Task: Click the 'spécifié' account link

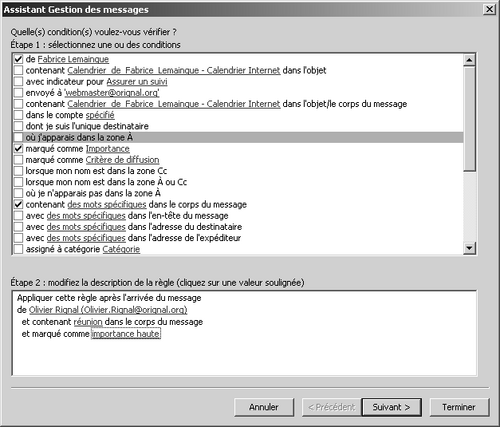Action: [100, 115]
